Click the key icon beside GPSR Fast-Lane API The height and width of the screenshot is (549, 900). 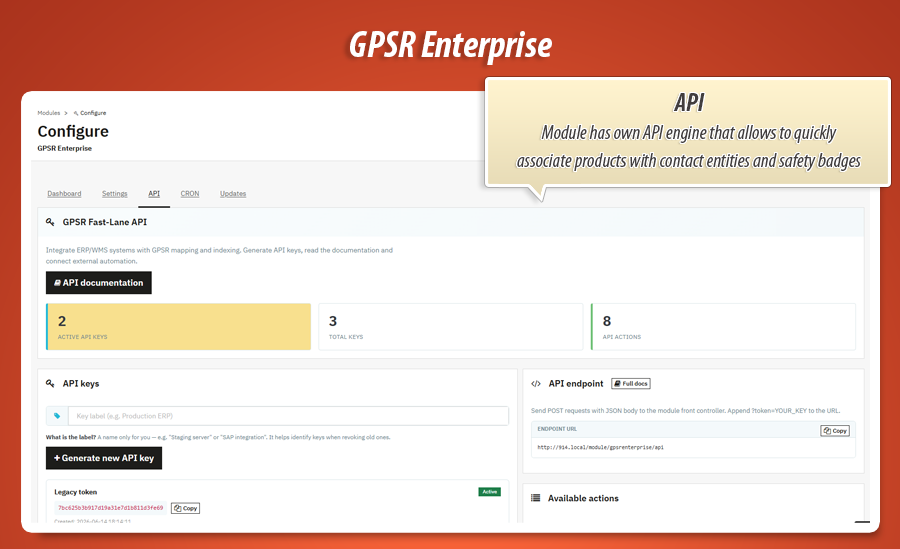[51, 222]
